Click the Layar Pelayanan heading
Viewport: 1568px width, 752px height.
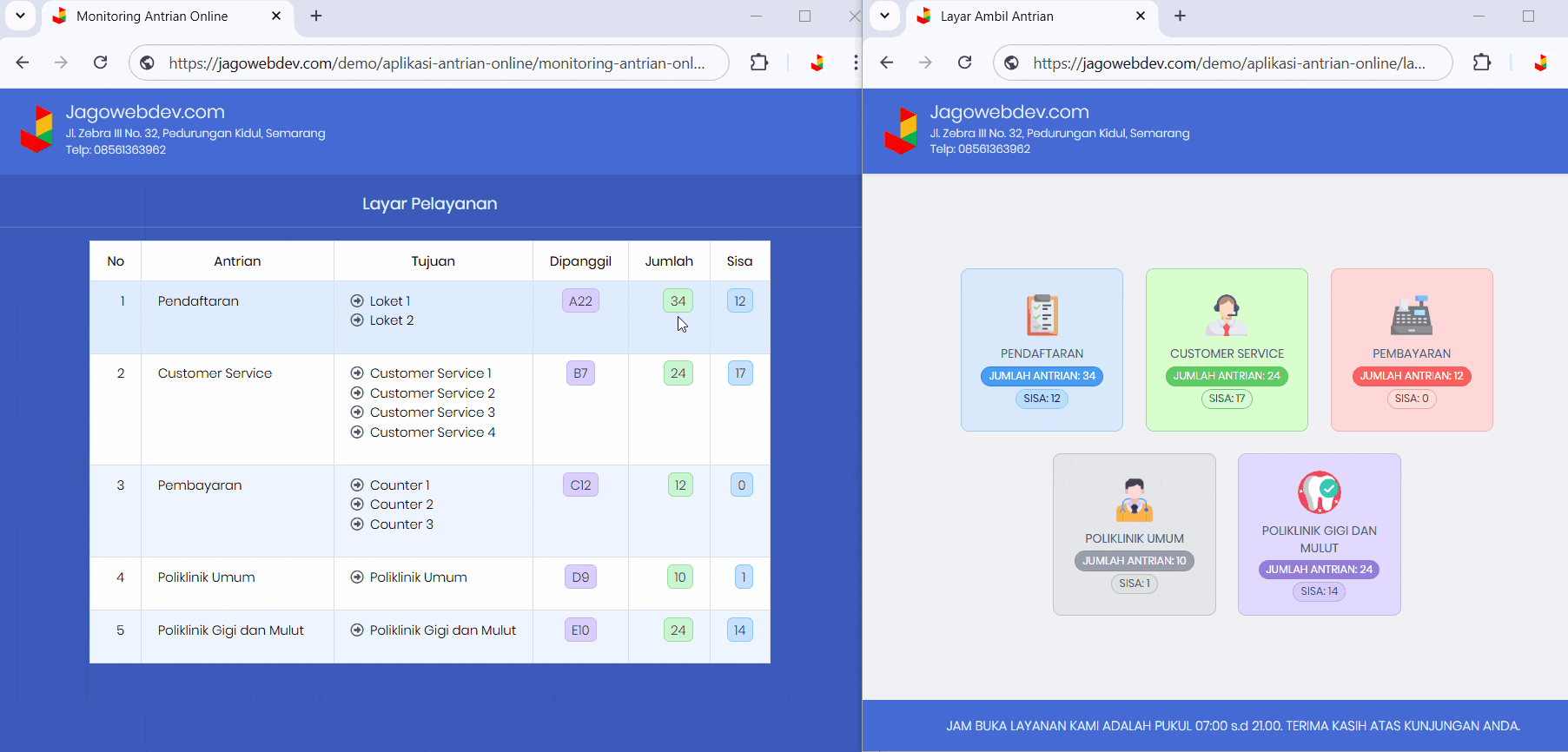pyautogui.click(x=430, y=203)
